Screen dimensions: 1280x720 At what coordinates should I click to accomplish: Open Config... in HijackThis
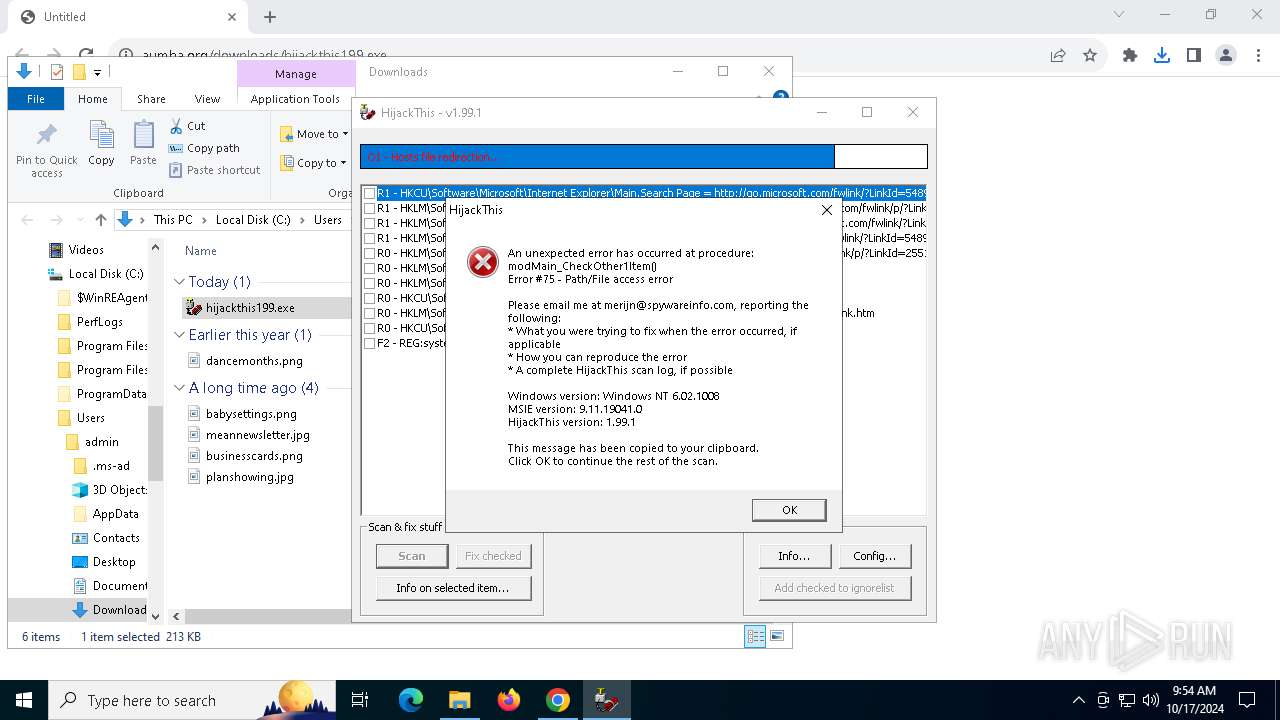[x=875, y=556]
